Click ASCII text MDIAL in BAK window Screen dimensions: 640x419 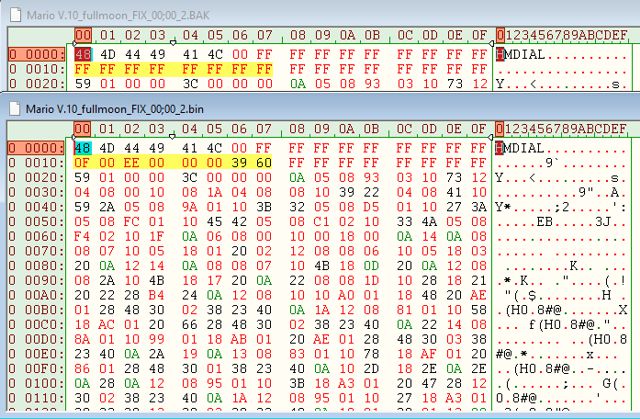525,54
